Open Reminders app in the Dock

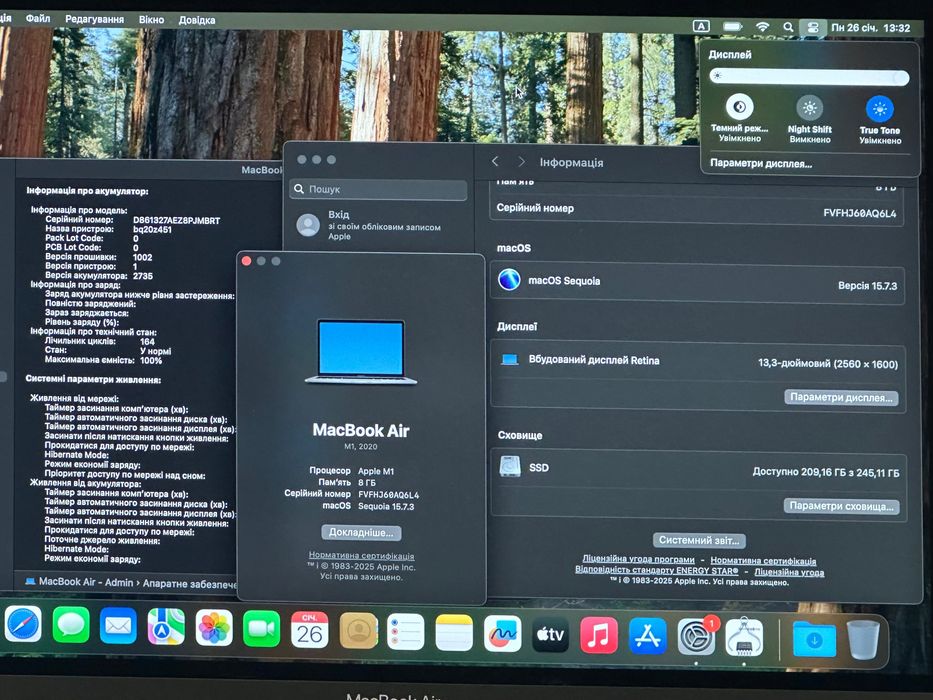point(406,632)
